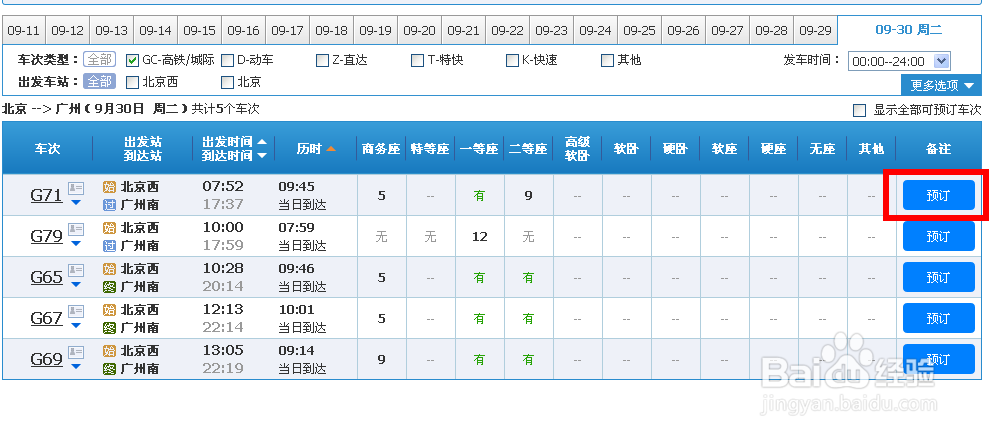Viewport: 992px width, 438px height.
Task: Sort ascending by 出发时间 up arrow
Action: [261, 142]
